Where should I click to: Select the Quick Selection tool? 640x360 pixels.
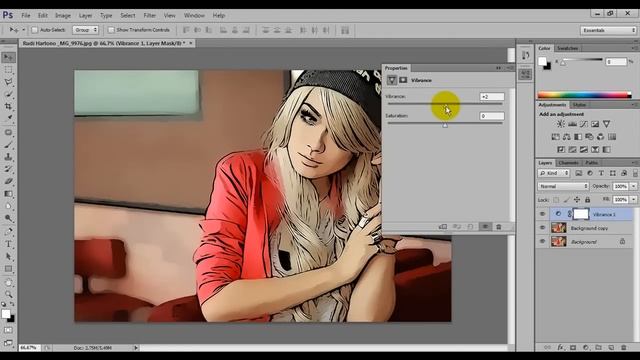[x=9, y=94]
